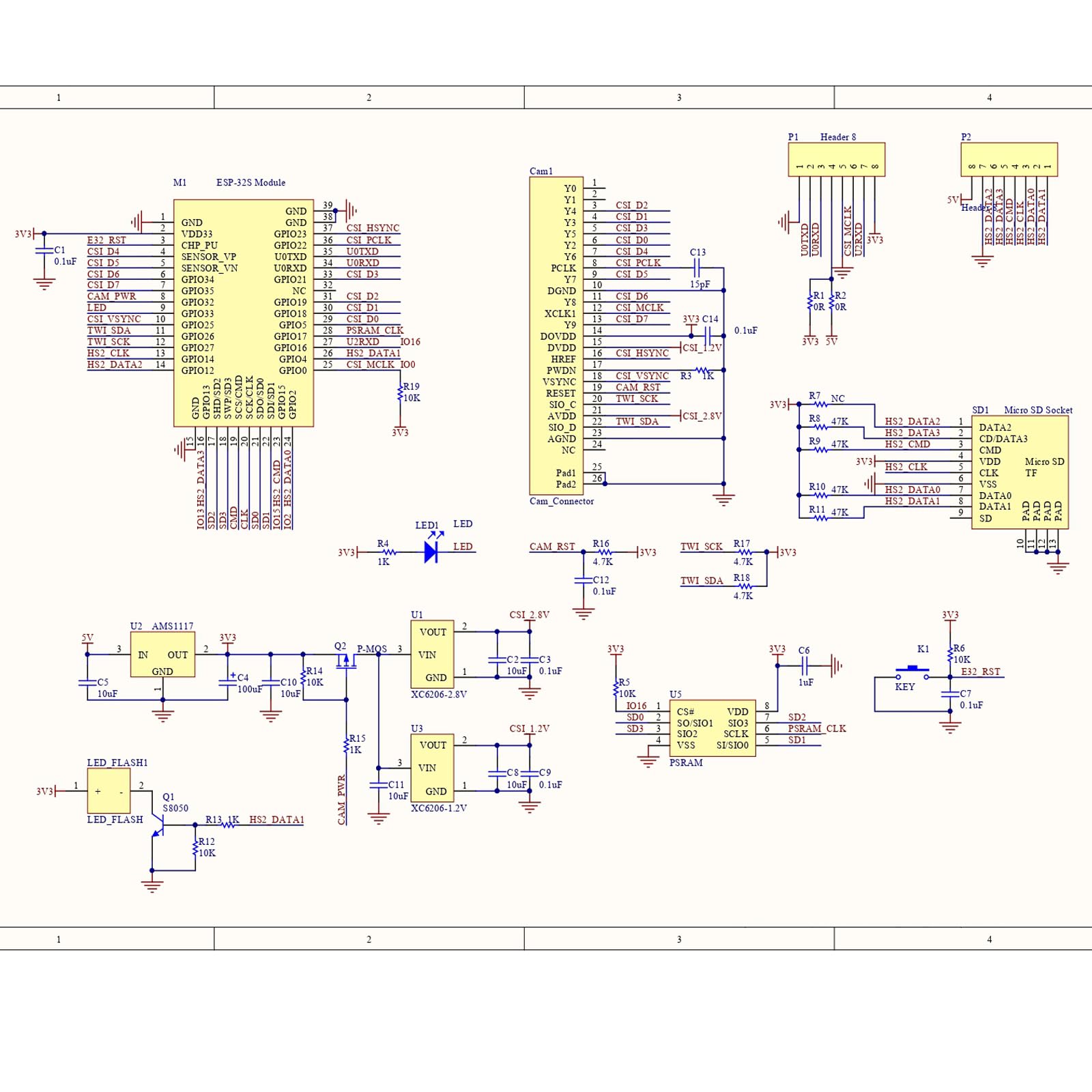Select the P1 Header 8 connector

[836, 160]
